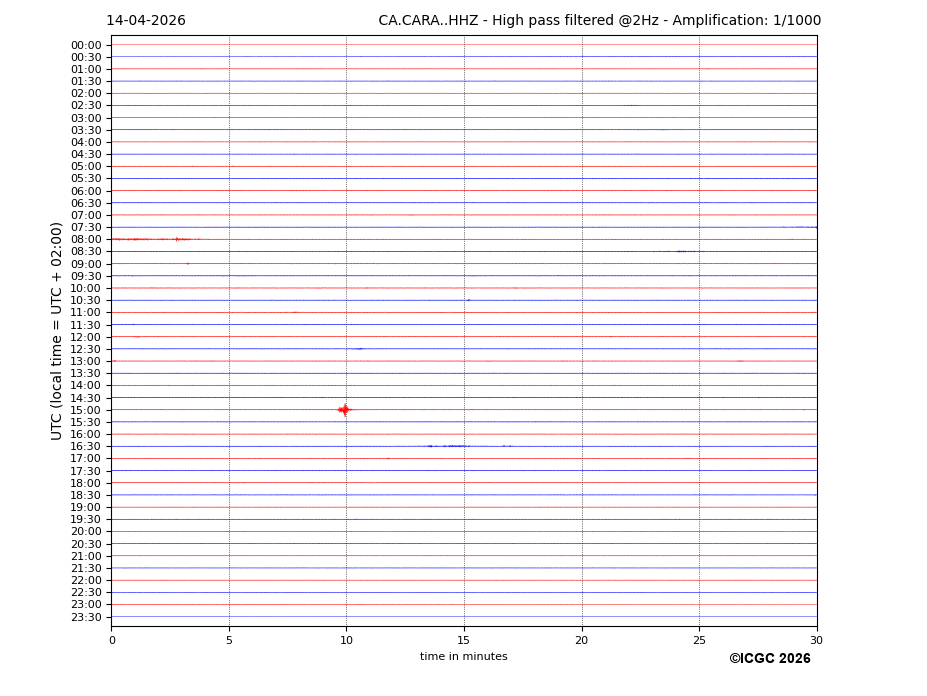
Task: Click the 30 tick label on the x-axis
Action: (x=816, y=640)
